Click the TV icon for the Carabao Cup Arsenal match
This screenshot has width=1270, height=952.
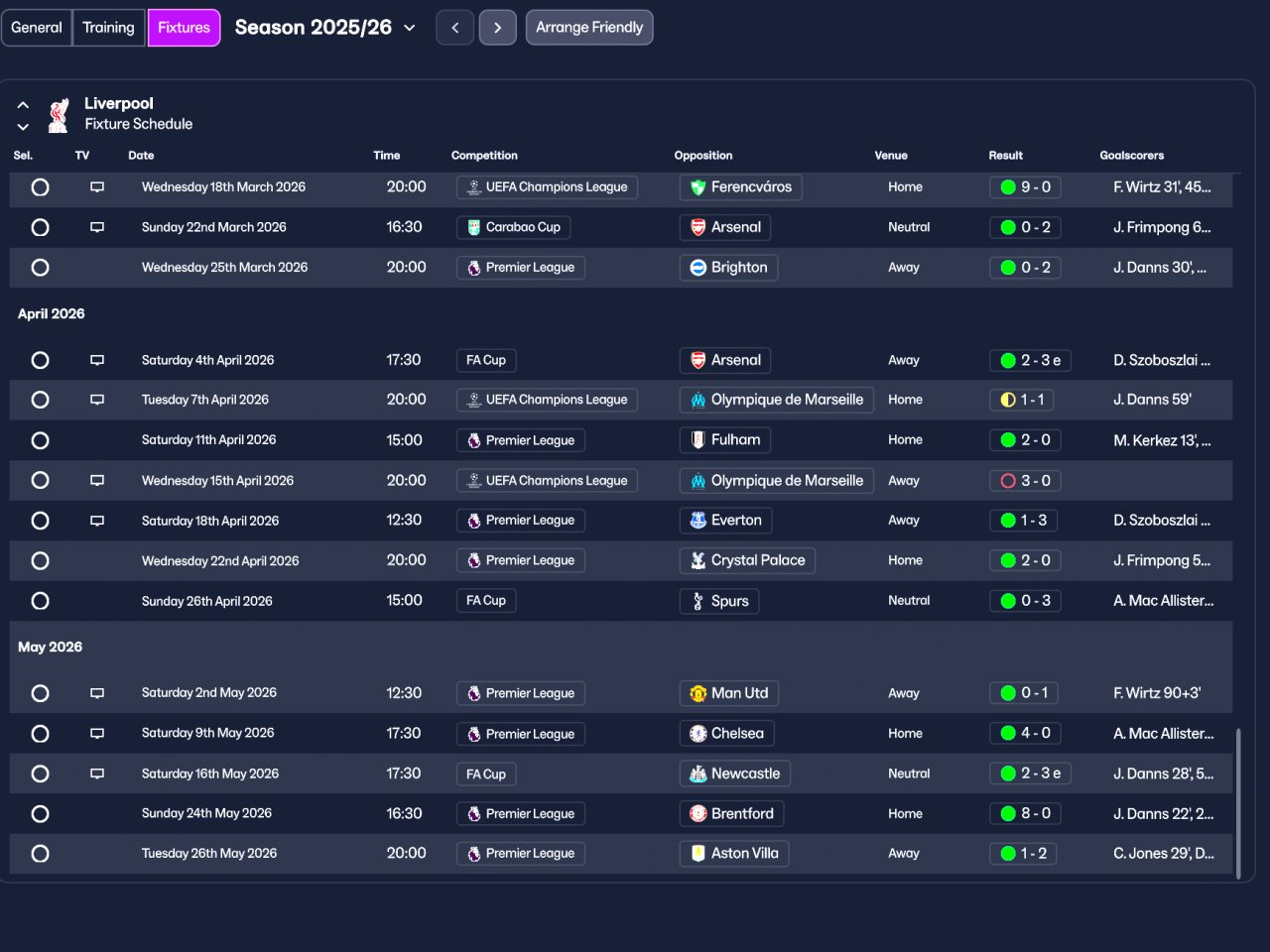[x=97, y=227]
